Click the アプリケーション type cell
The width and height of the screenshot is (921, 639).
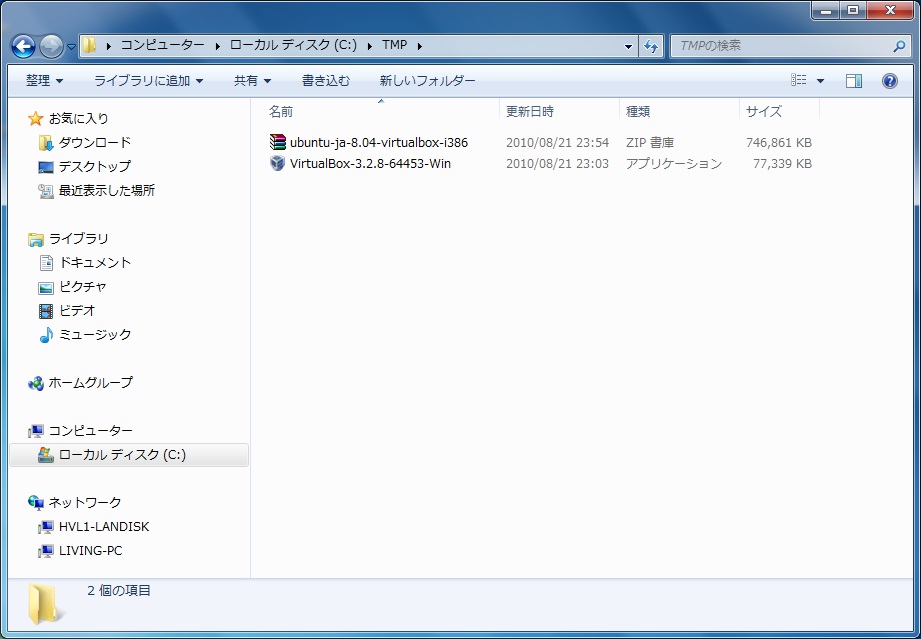(x=674, y=164)
